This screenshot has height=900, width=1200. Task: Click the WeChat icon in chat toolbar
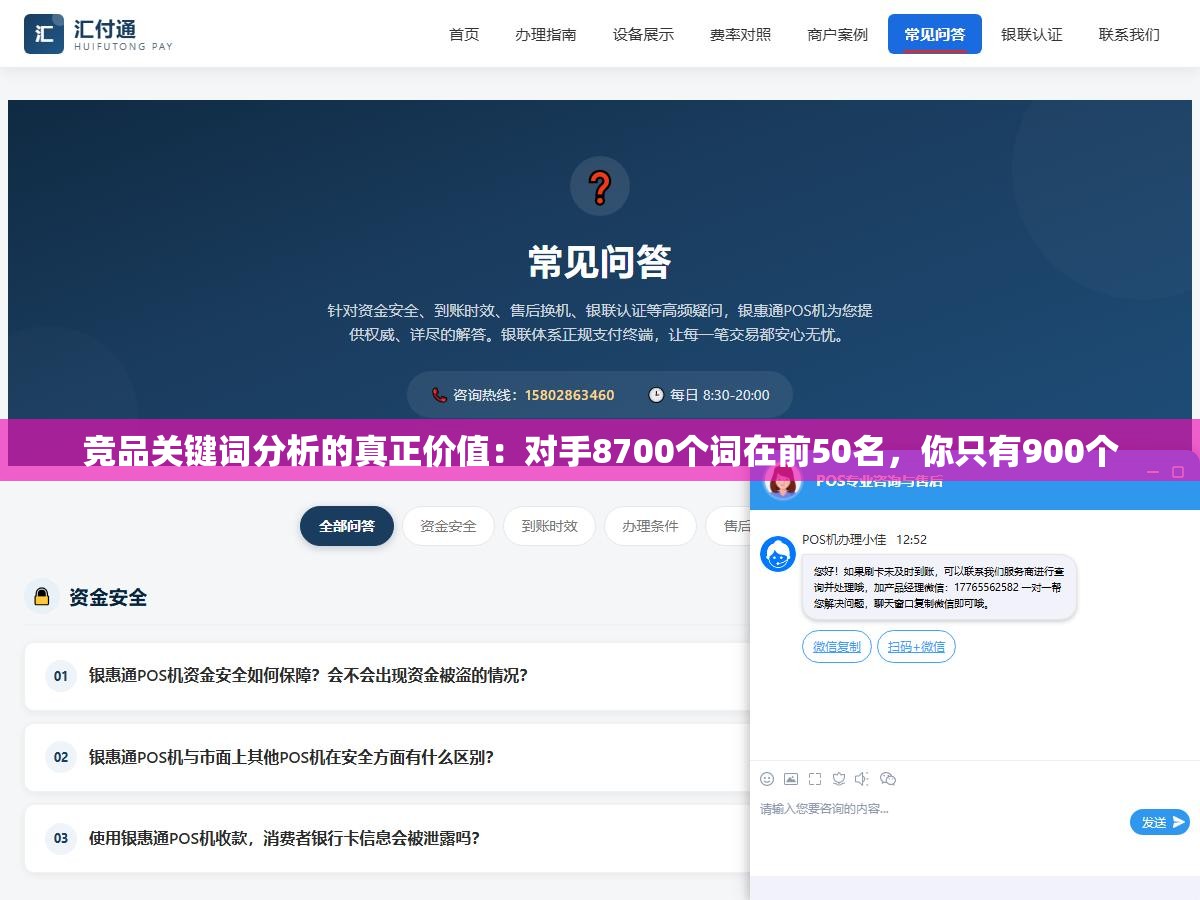[x=888, y=778]
